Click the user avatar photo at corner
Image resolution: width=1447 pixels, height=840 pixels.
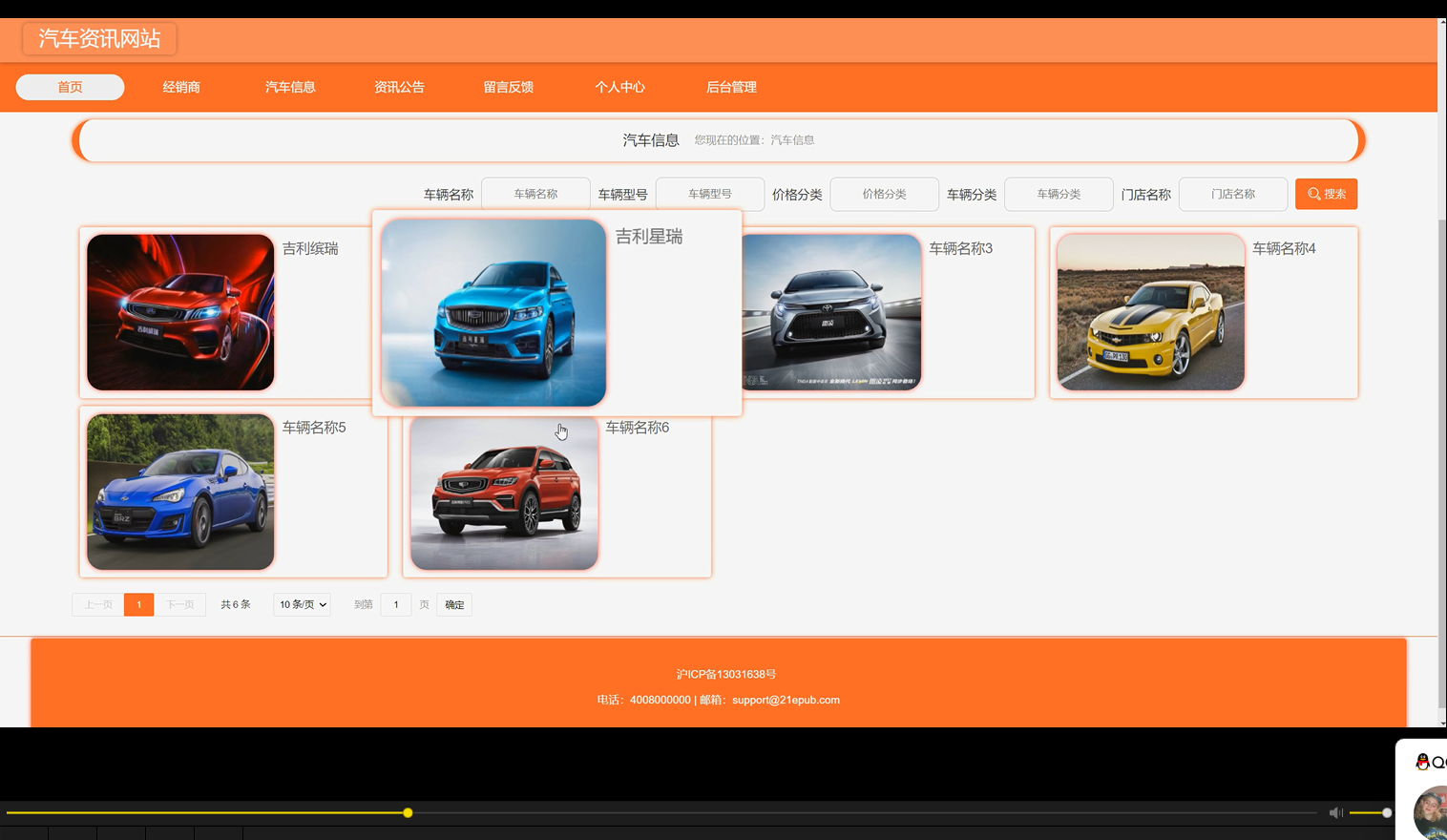click(x=1431, y=812)
